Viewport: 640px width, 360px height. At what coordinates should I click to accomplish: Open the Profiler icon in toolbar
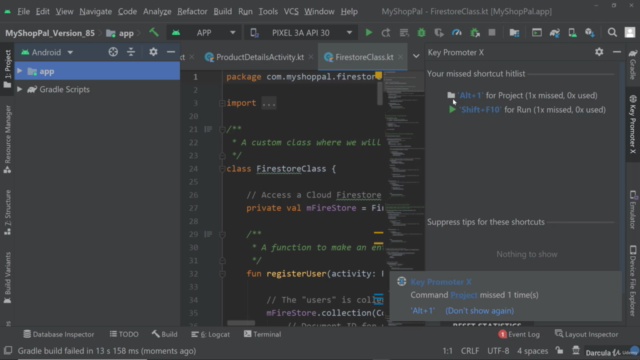457,33
